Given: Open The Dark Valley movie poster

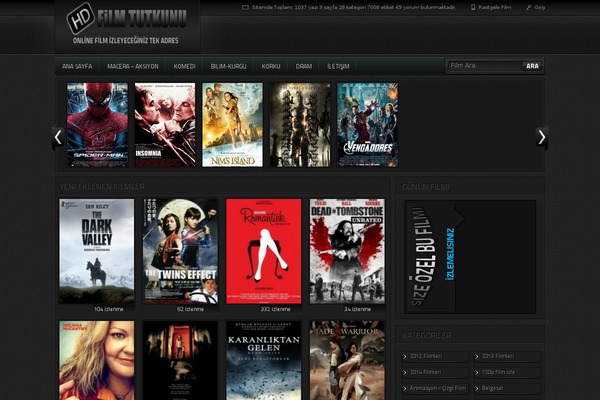Looking at the screenshot, I should click(97, 251).
